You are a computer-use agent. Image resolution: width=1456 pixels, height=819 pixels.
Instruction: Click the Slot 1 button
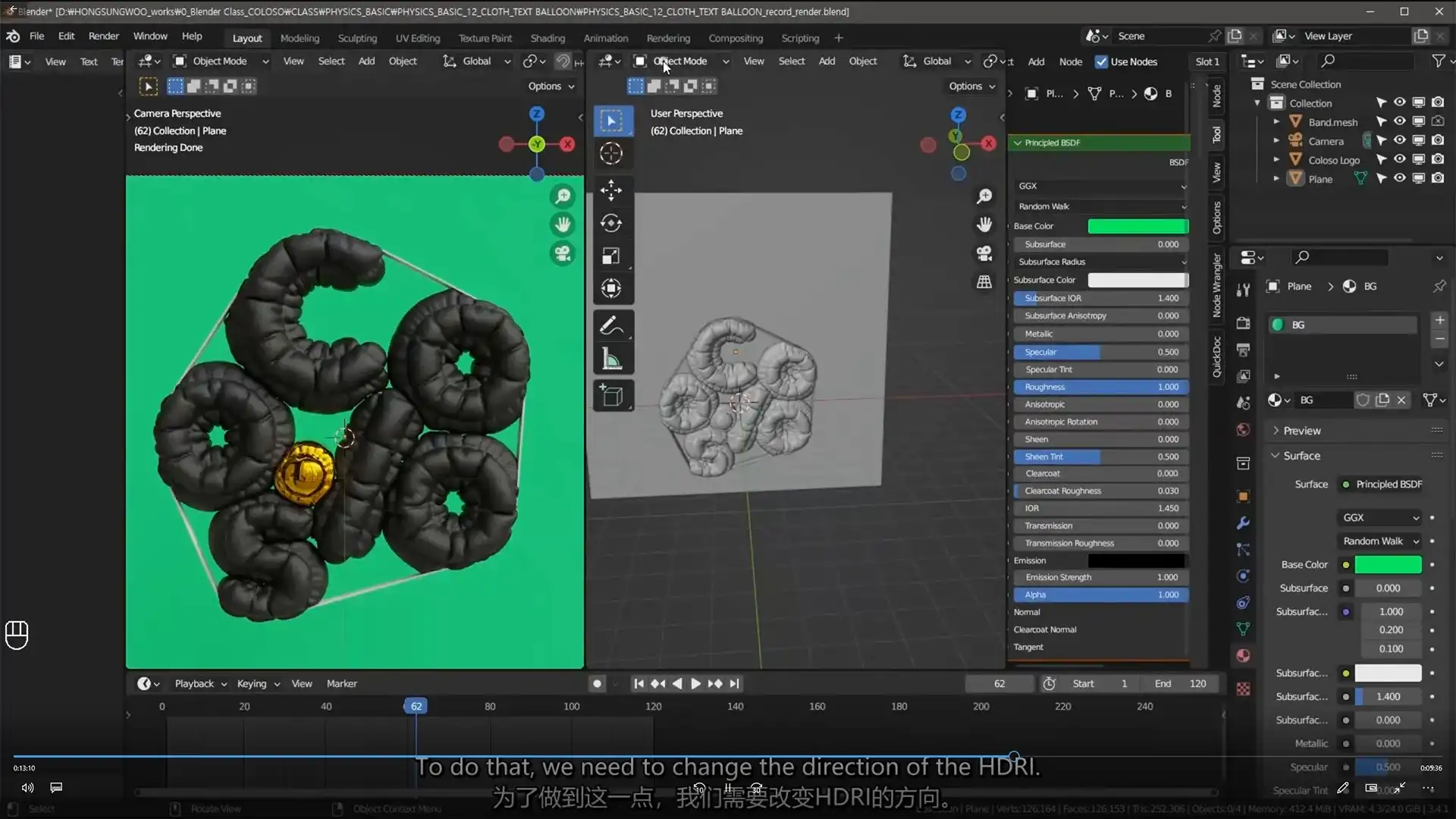pyautogui.click(x=1207, y=61)
